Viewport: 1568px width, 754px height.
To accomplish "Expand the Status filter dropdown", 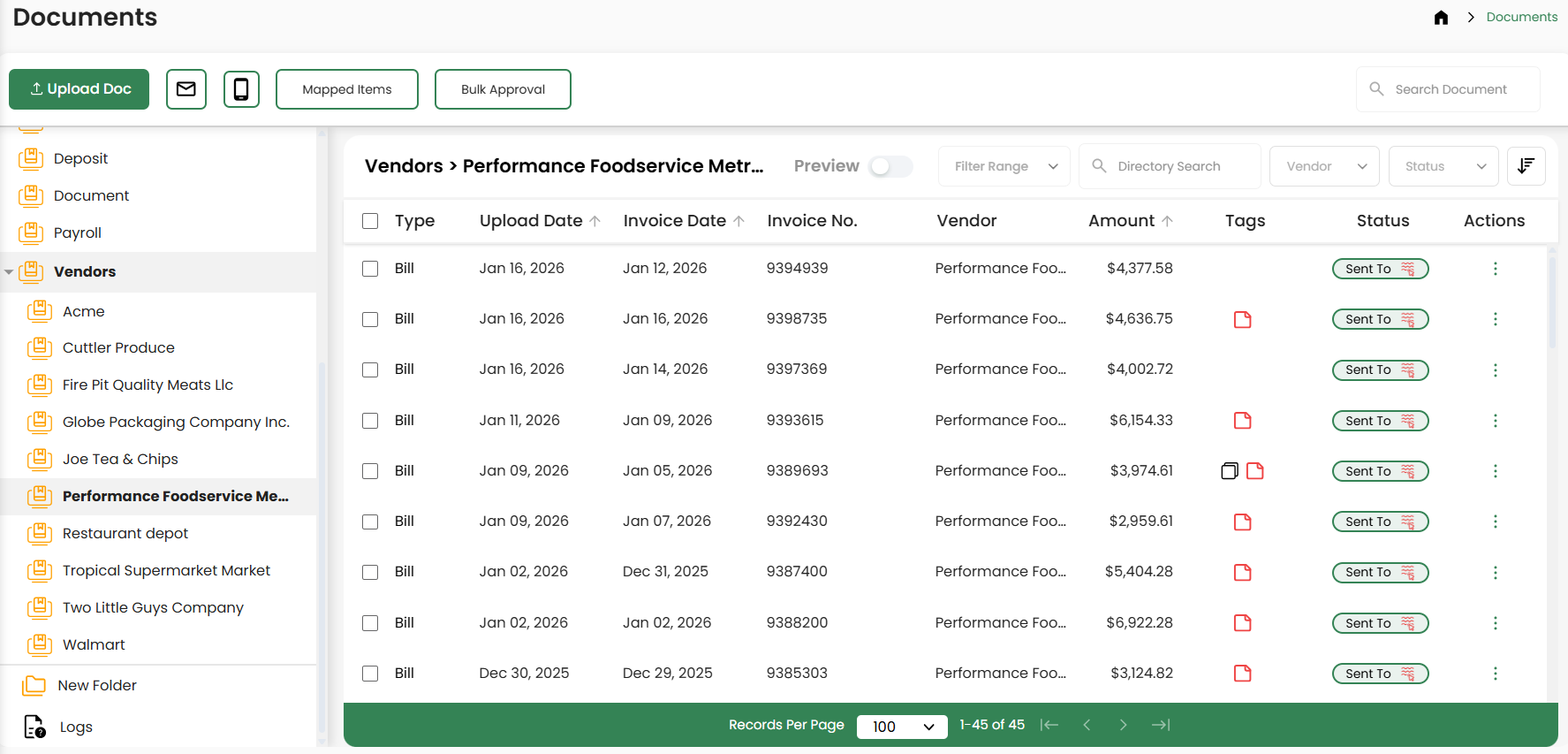I will (x=1443, y=166).
